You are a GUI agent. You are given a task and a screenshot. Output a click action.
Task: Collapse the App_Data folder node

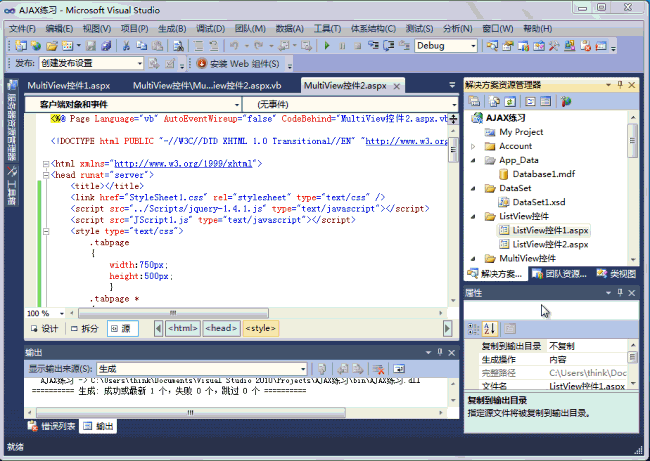click(x=473, y=160)
